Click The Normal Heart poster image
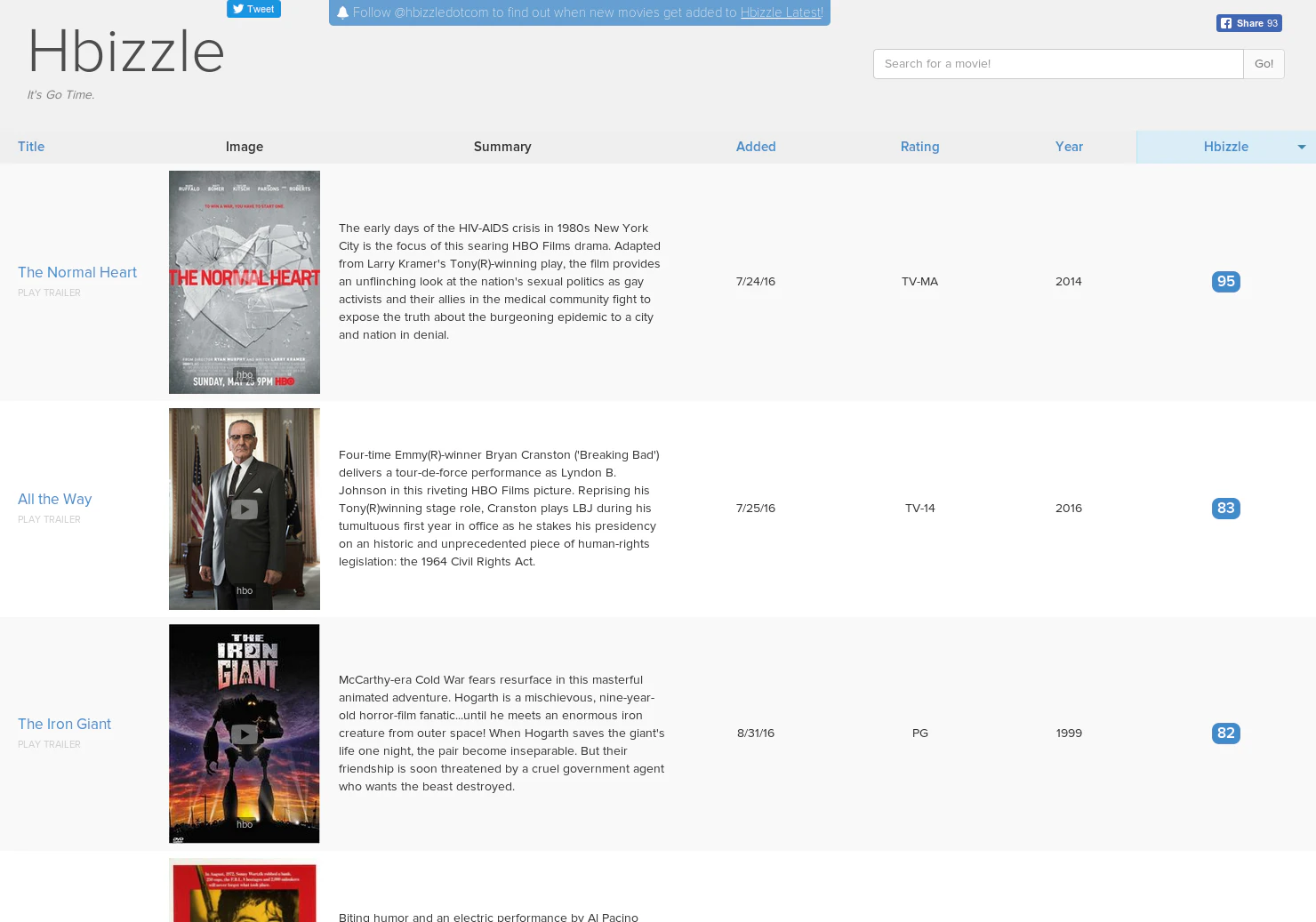The height and width of the screenshot is (922, 1316). pyautogui.click(x=245, y=282)
